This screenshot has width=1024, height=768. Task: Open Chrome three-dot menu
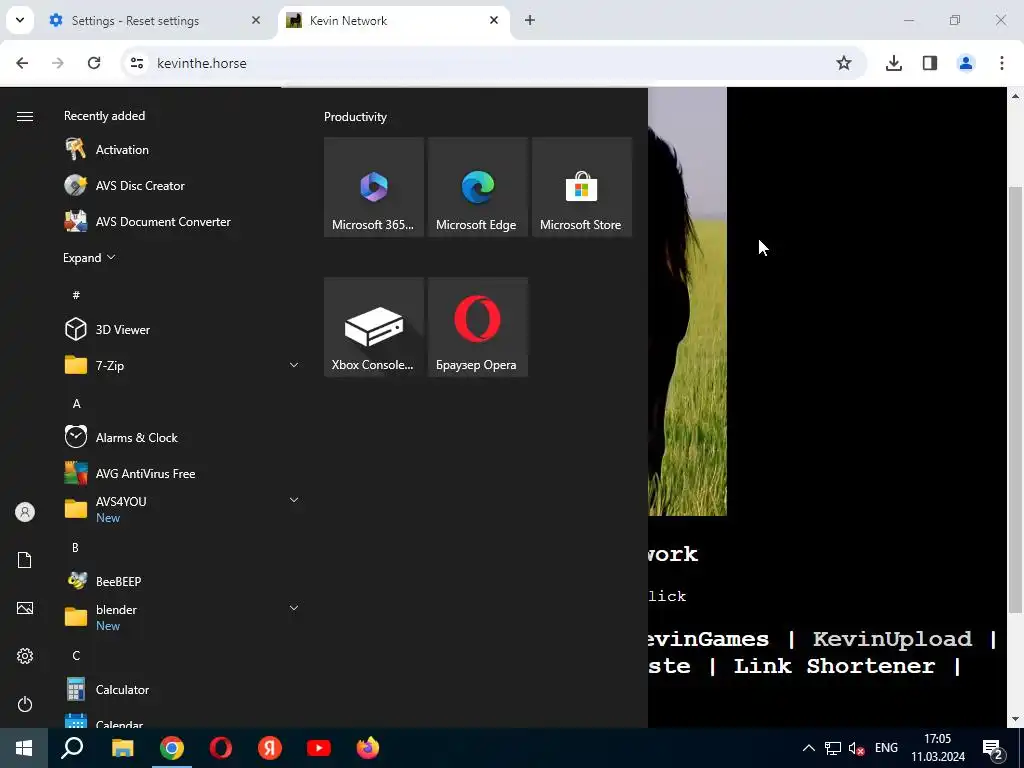(x=1002, y=63)
